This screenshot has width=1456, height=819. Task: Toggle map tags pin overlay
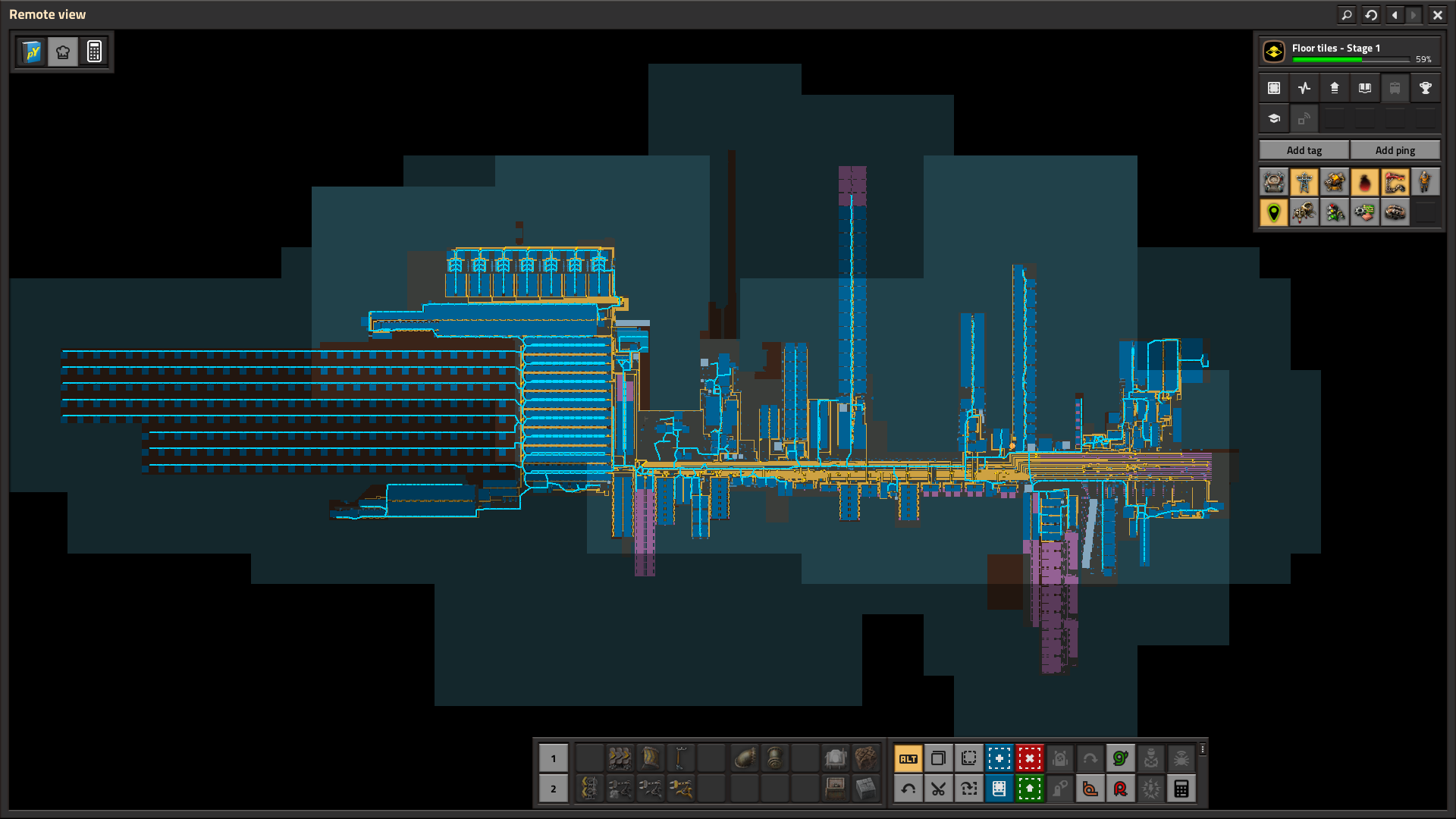coord(1274,212)
